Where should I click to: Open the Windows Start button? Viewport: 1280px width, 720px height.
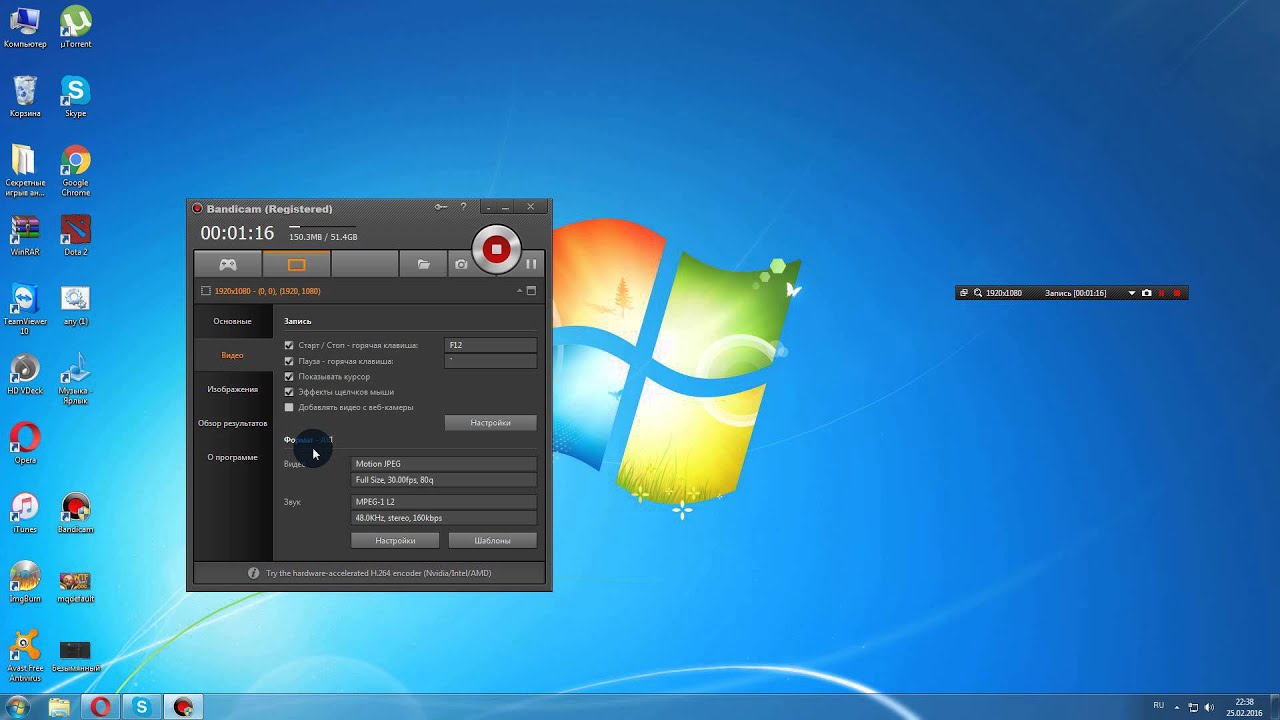(17, 707)
